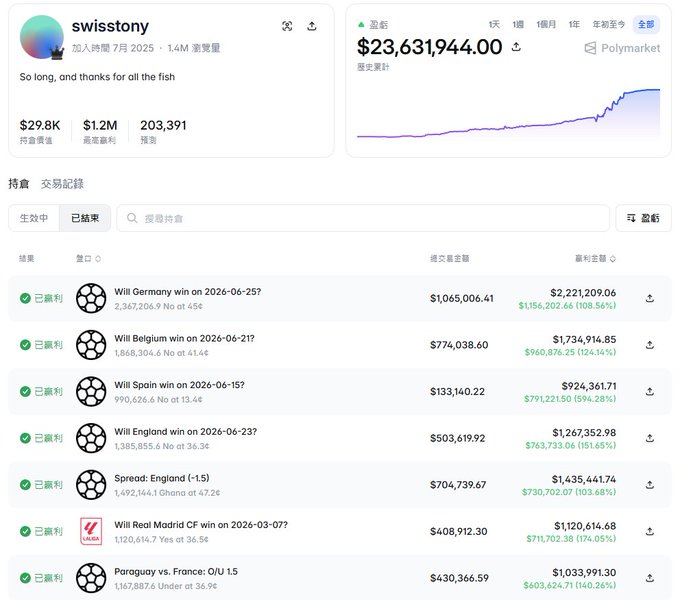This screenshot has height=600, width=680.
Task: Click the soccer ball icon for the Germany market
Action: (x=91, y=298)
